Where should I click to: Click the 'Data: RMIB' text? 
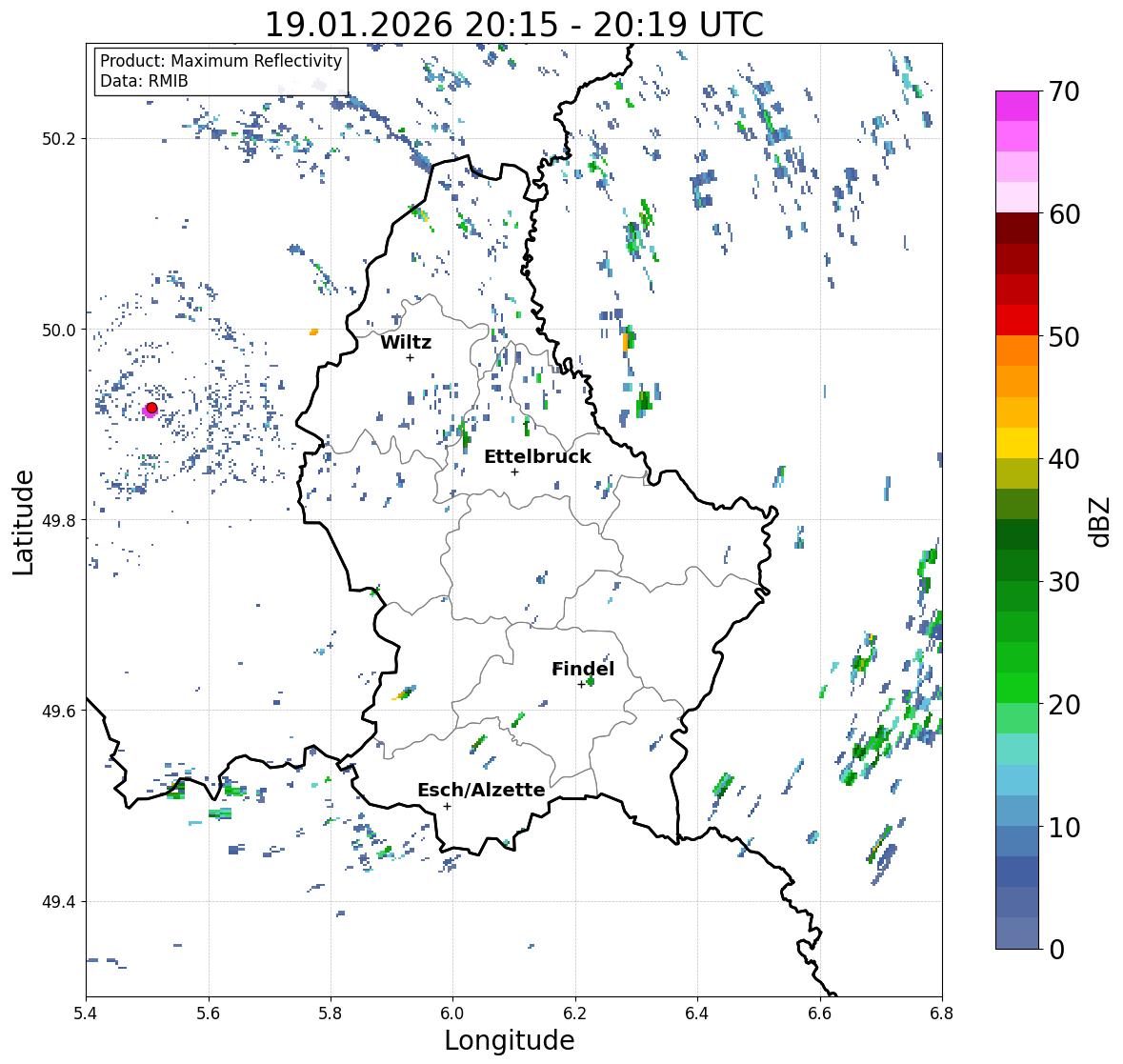144,81
